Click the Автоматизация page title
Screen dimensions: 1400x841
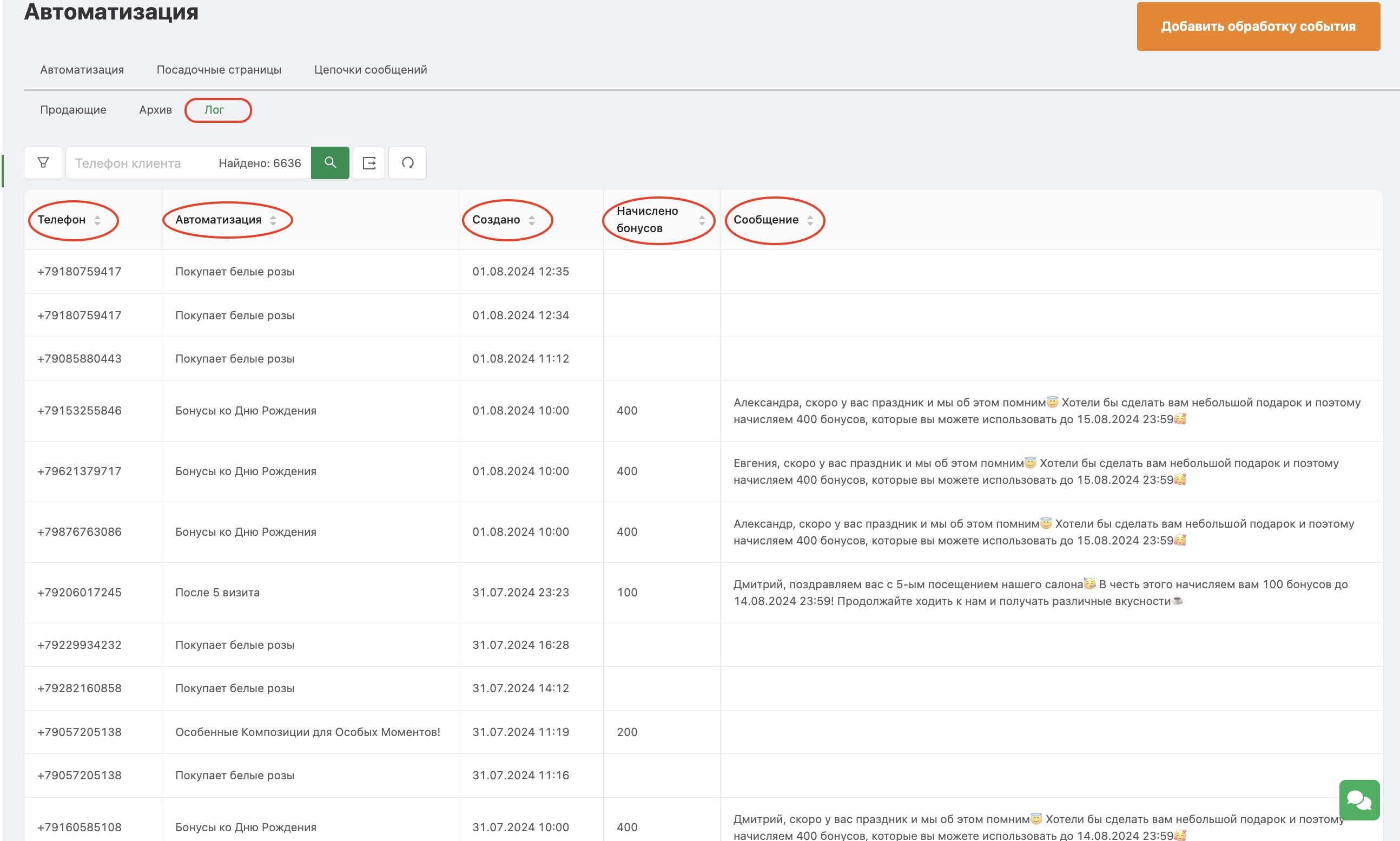111,11
